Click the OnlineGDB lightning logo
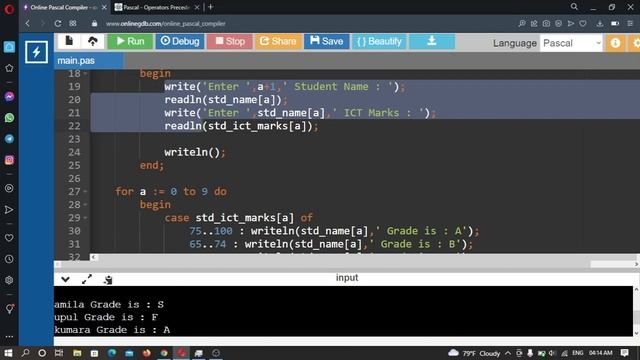Image resolution: width=640 pixels, height=360 pixels. (x=36, y=52)
